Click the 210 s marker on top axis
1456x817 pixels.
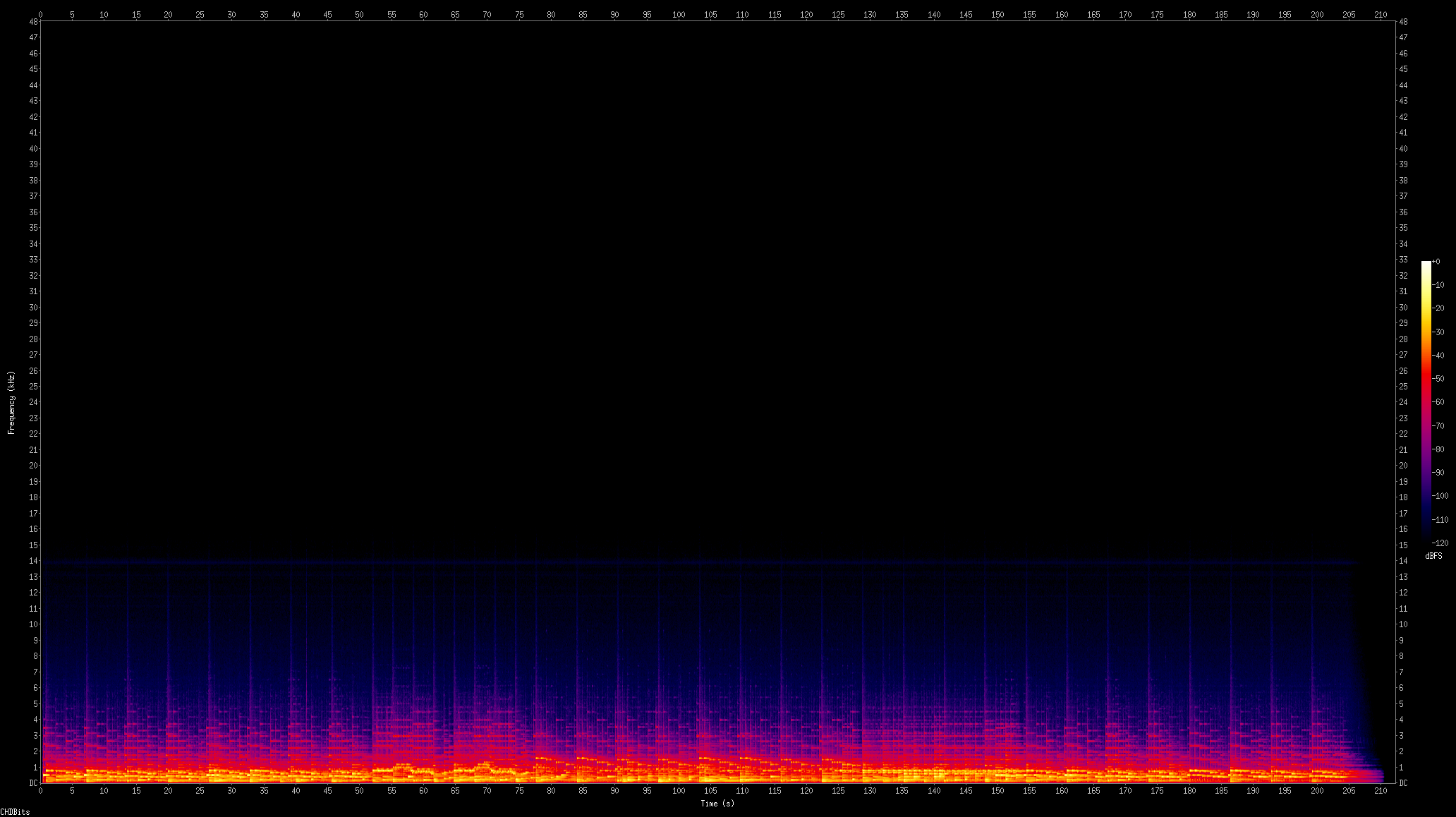tap(1381, 14)
